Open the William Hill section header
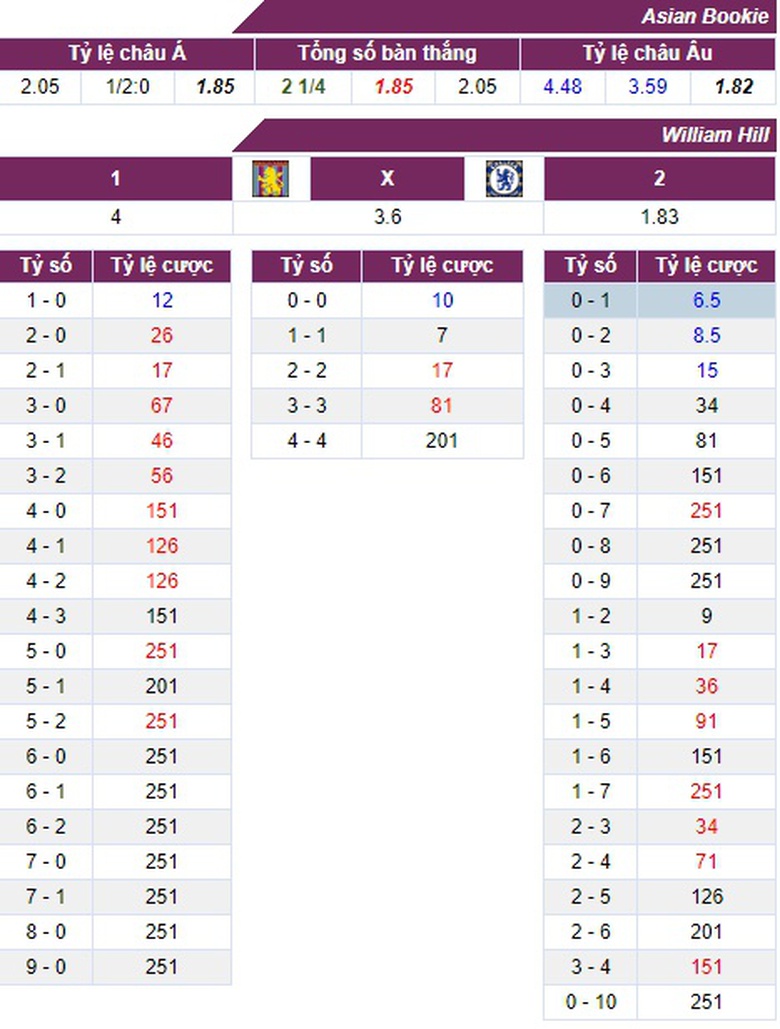Image resolution: width=780 pixels, height=1029 pixels. point(715,135)
